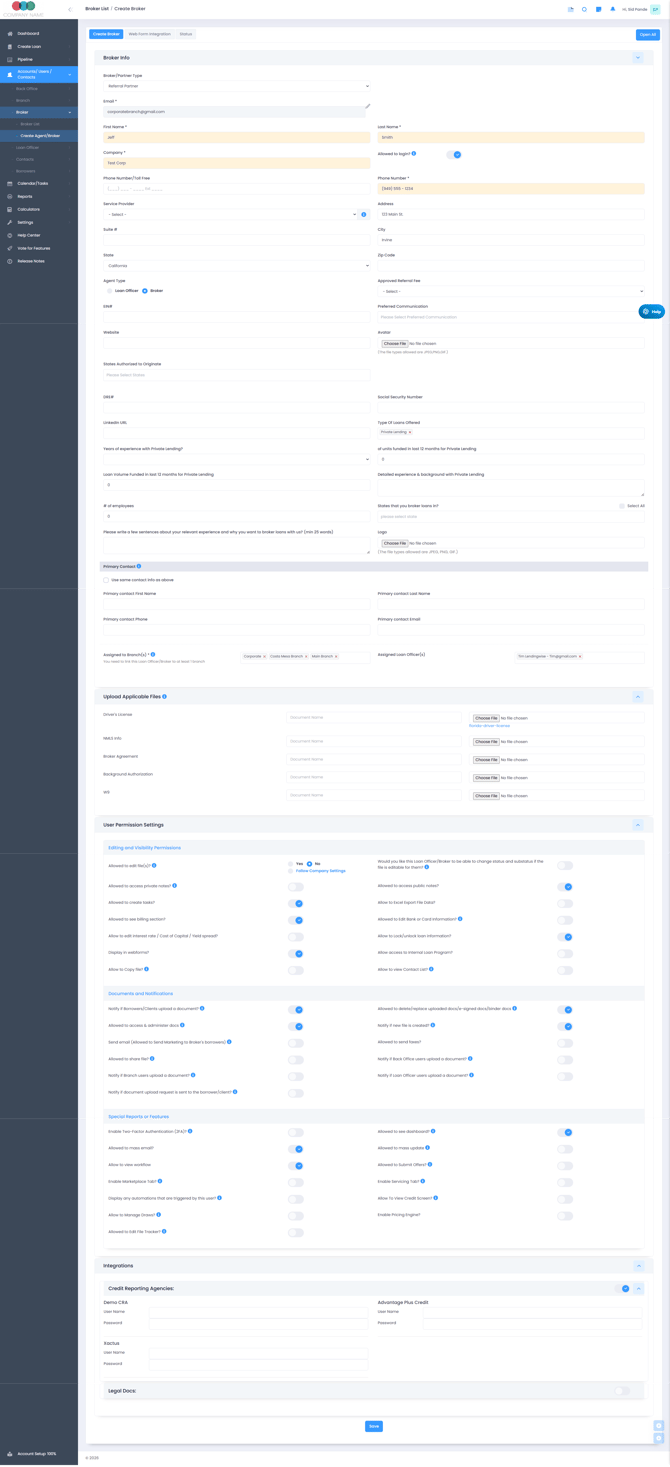Open the State dropdown
This screenshot has height=1467, width=670.
[x=236, y=266]
